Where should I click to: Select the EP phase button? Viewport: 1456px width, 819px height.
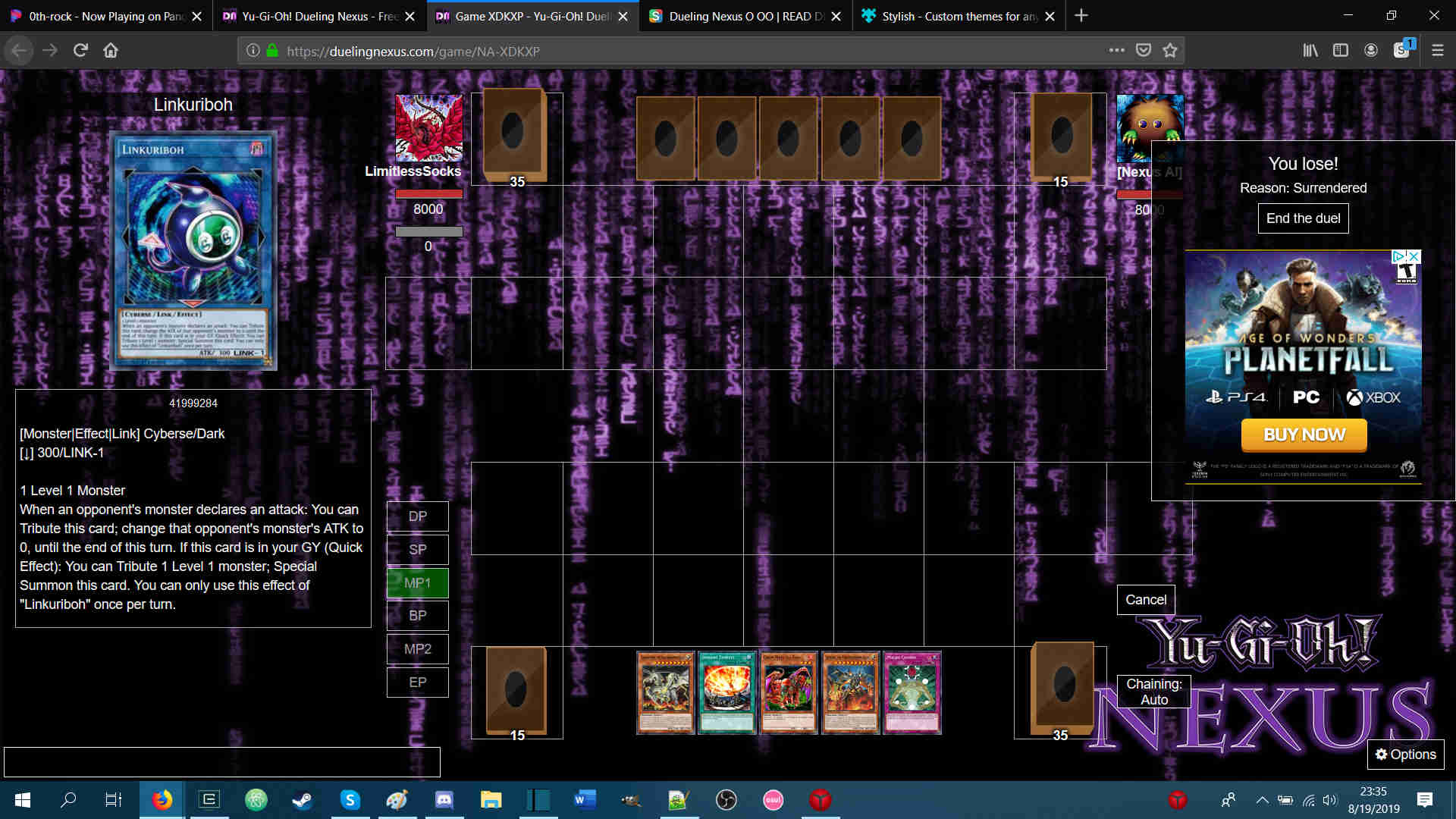418,682
